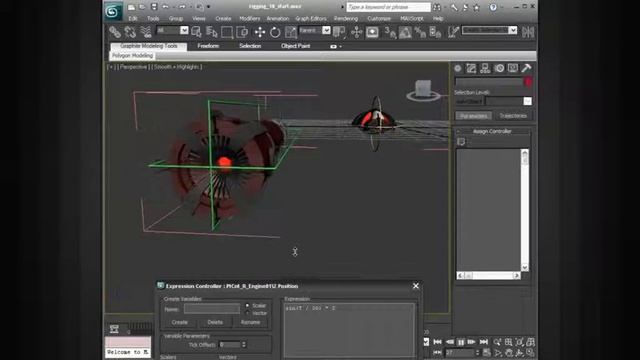
Task: Activate Bind to Space Warp tool
Action: click(x=145, y=32)
